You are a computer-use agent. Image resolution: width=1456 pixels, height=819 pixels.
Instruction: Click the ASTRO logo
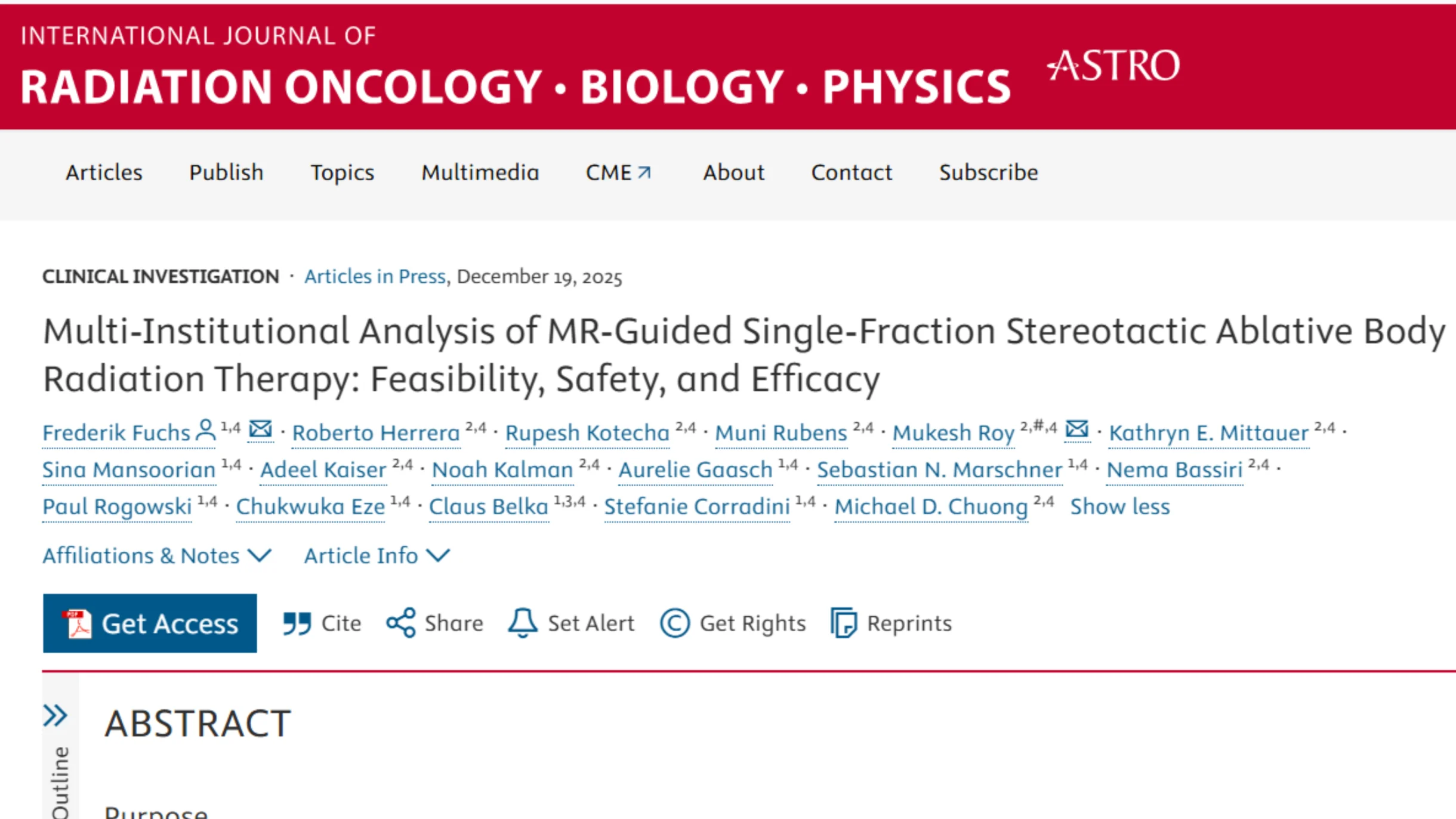tap(1113, 67)
